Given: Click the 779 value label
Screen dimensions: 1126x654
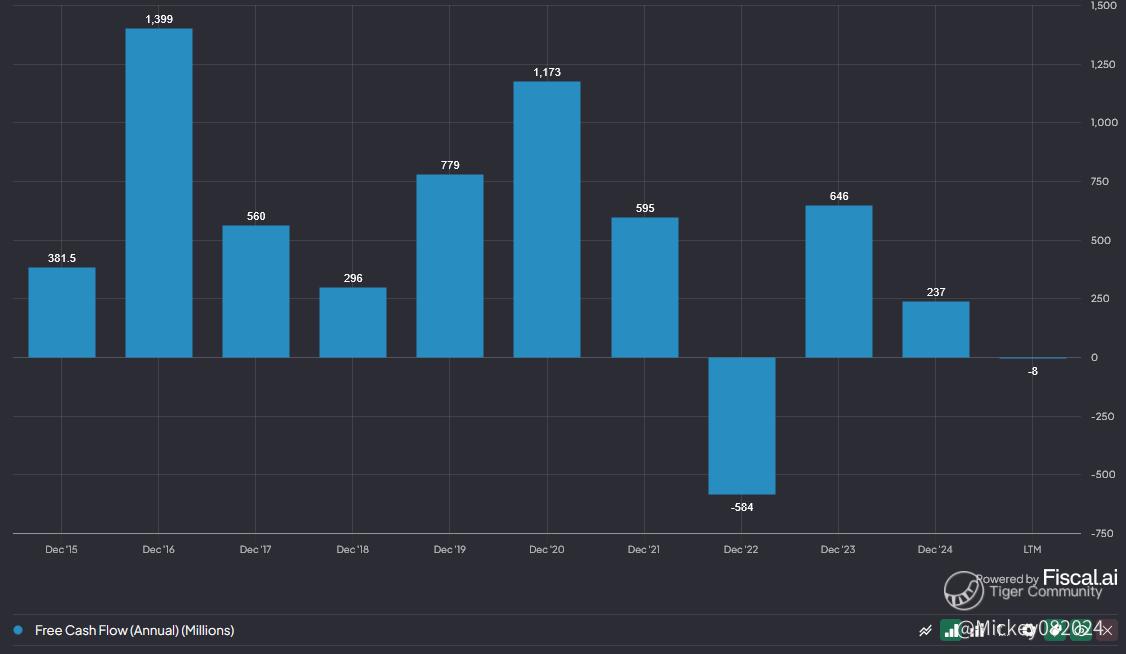Looking at the screenshot, I should coord(450,165).
